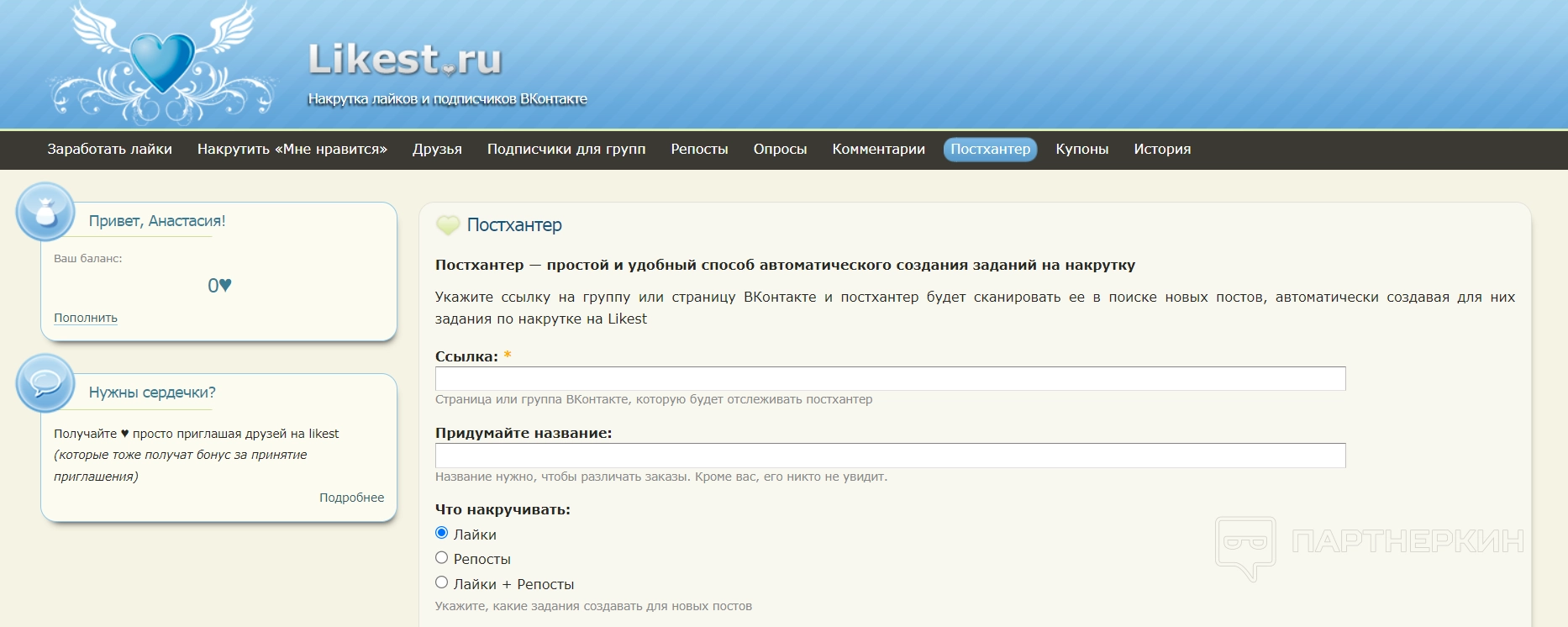
Task: Open the 'Друзья' menu item
Action: [437, 149]
